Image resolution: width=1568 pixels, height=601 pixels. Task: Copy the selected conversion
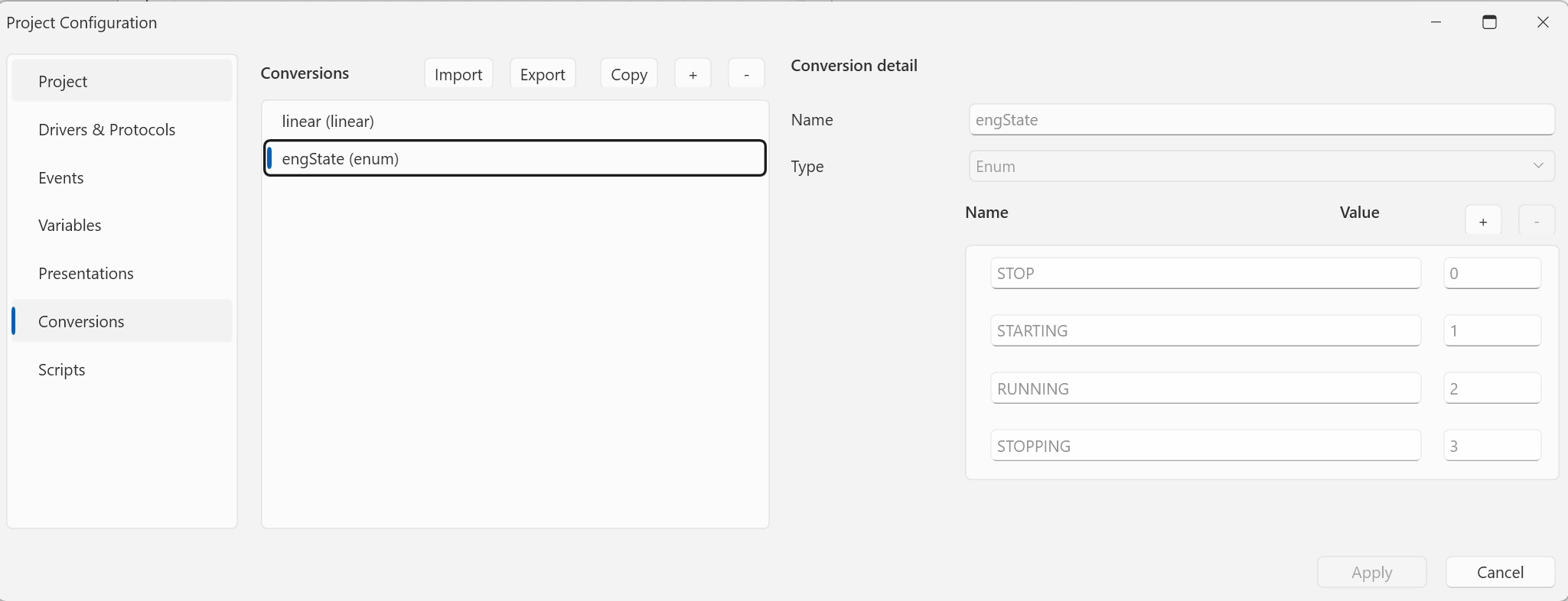(629, 74)
